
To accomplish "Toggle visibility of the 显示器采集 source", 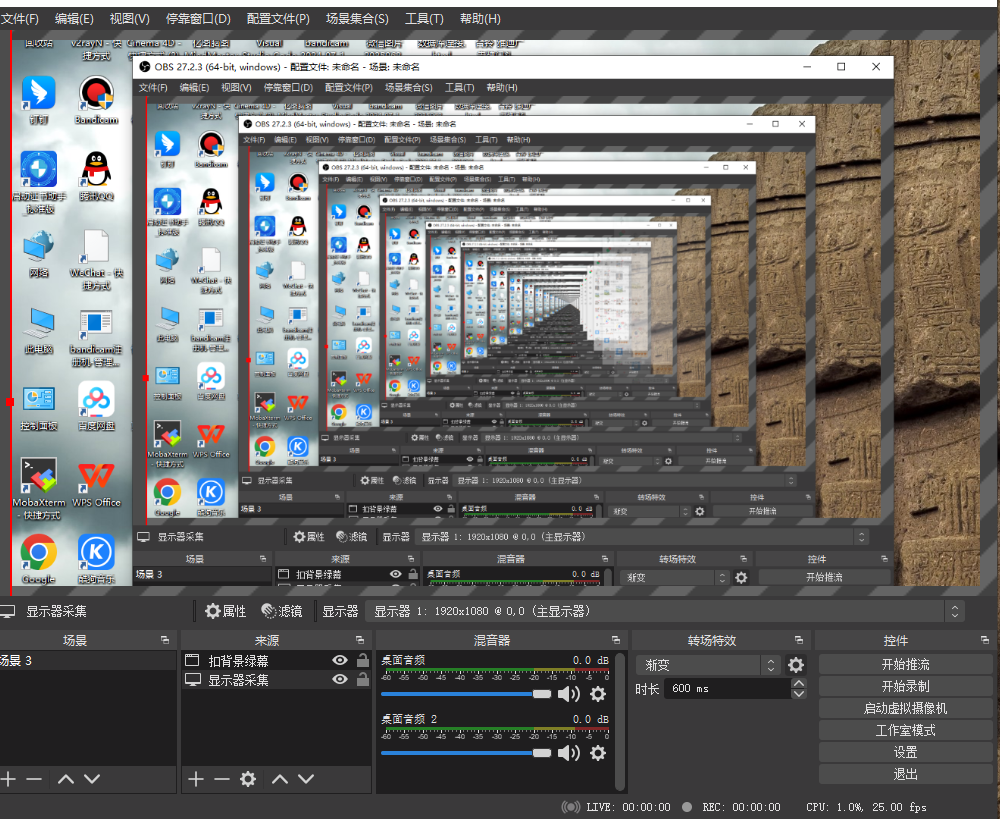I will pos(340,680).
